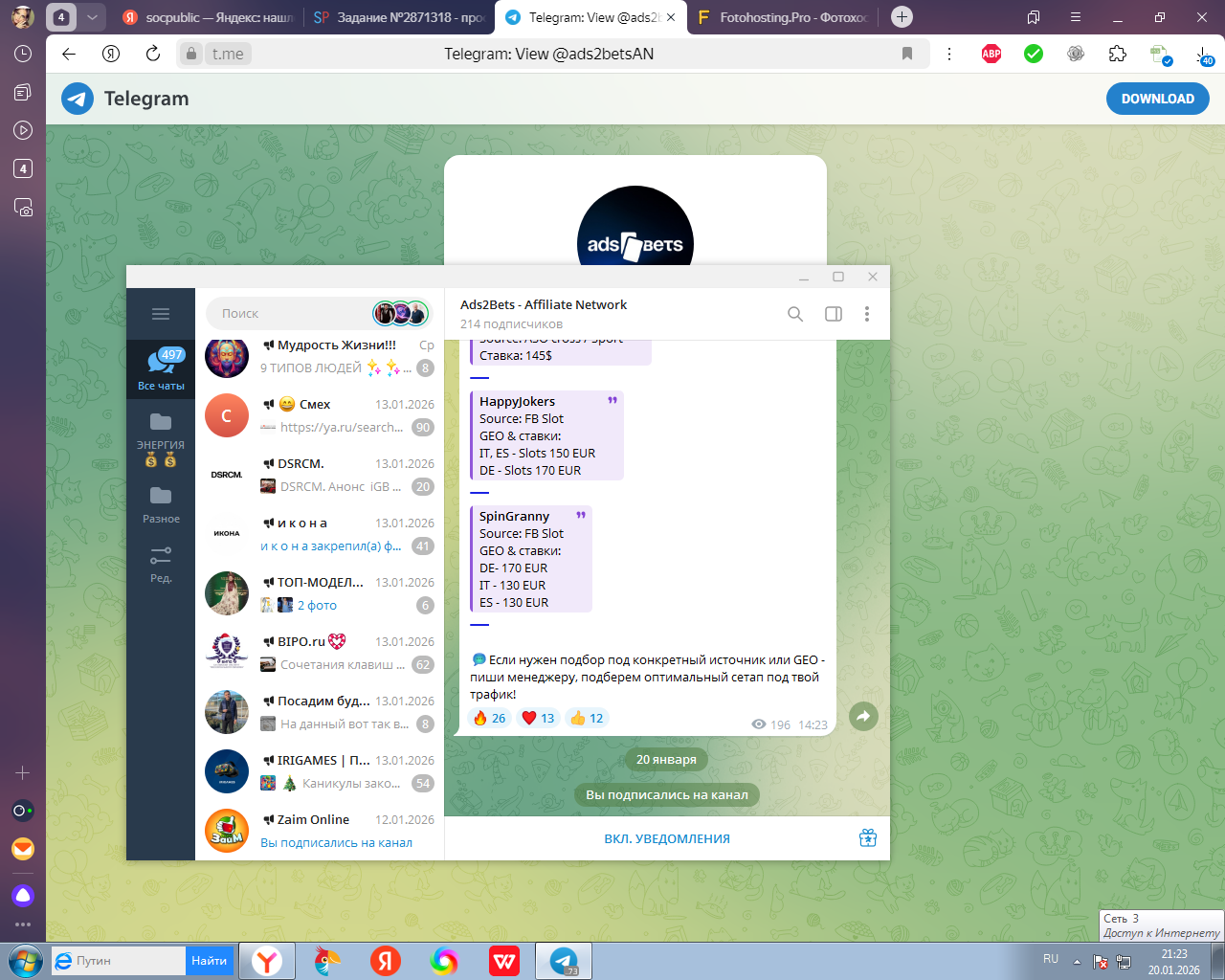This screenshot has width=1225, height=980.
Task: Click Ads2Bets - Affiliate Network header title
Action: 544,304
